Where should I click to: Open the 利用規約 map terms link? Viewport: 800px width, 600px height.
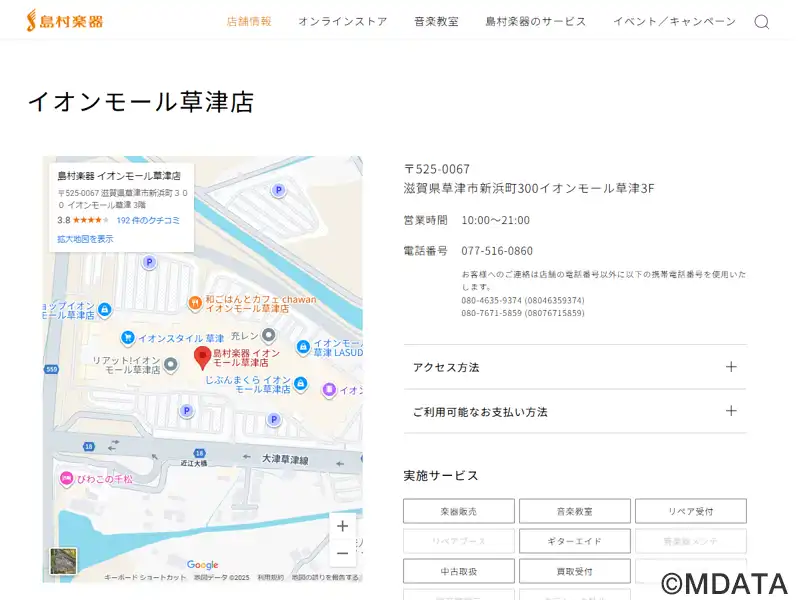(x=270, y=577)
